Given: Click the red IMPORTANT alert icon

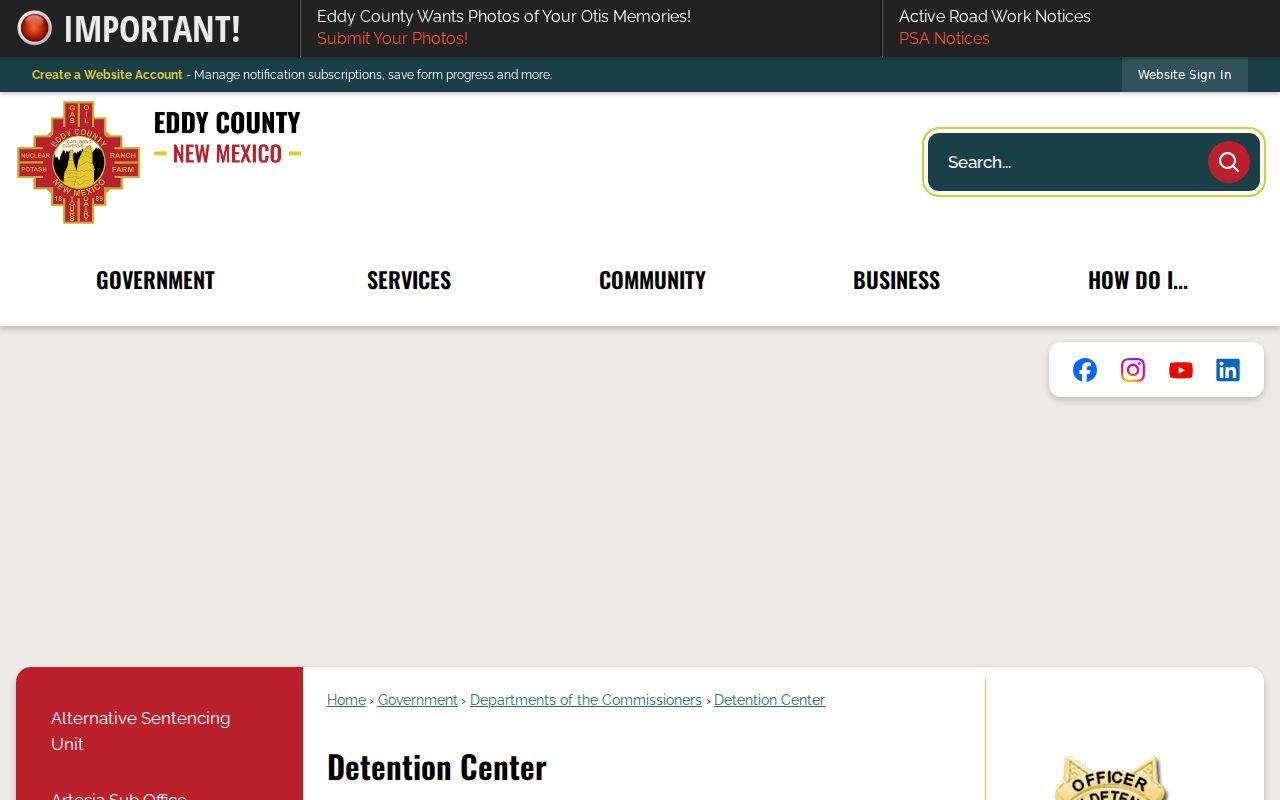Looking at the screenshot, I should click(x=34, y=28).
